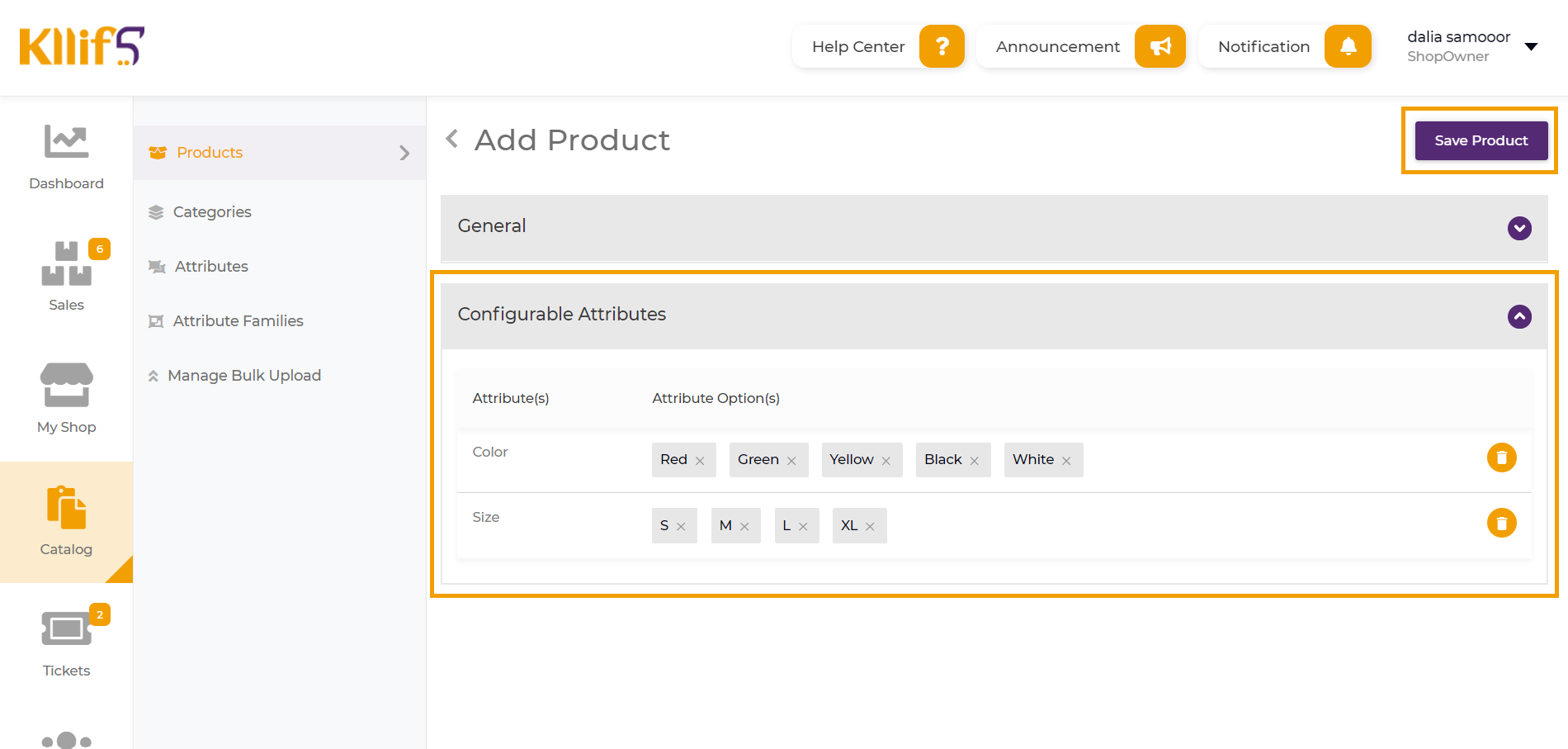This screenshot has height=749, width=1568.
Task: Click the Notification label
Action: (1263, 47)
